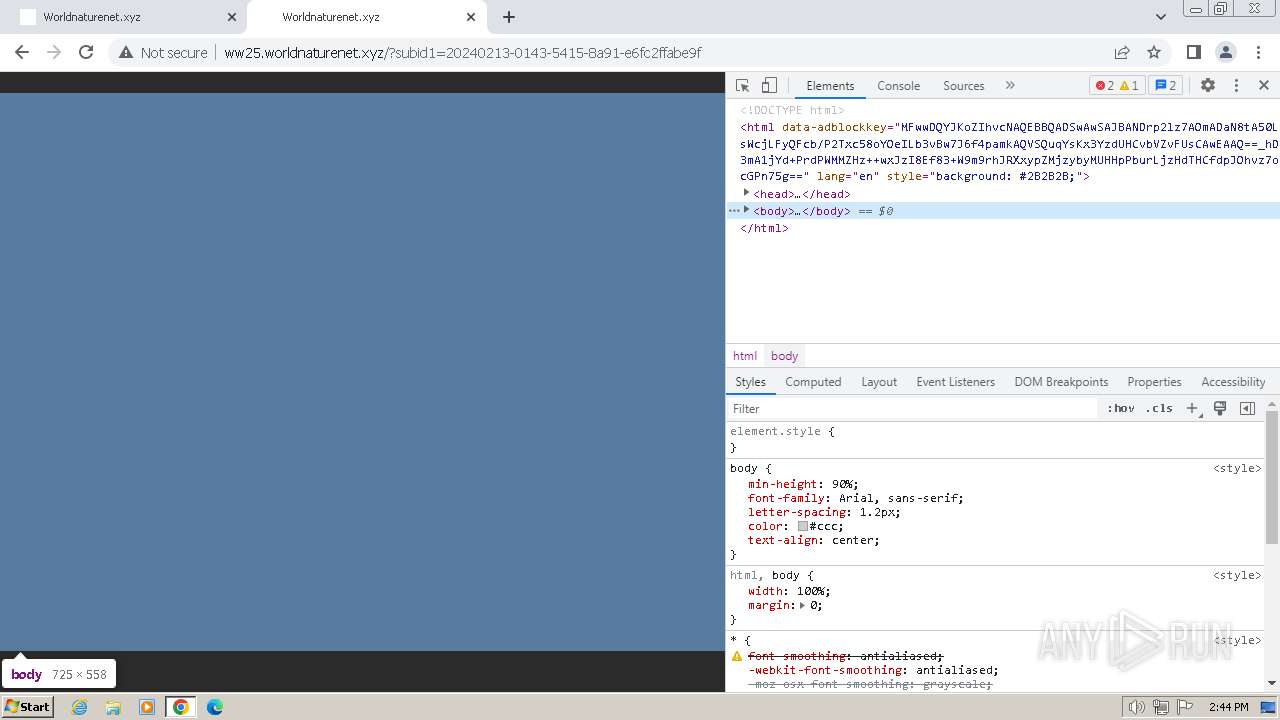Toggle the computed styles sidebar icon

pos(1247,408)
